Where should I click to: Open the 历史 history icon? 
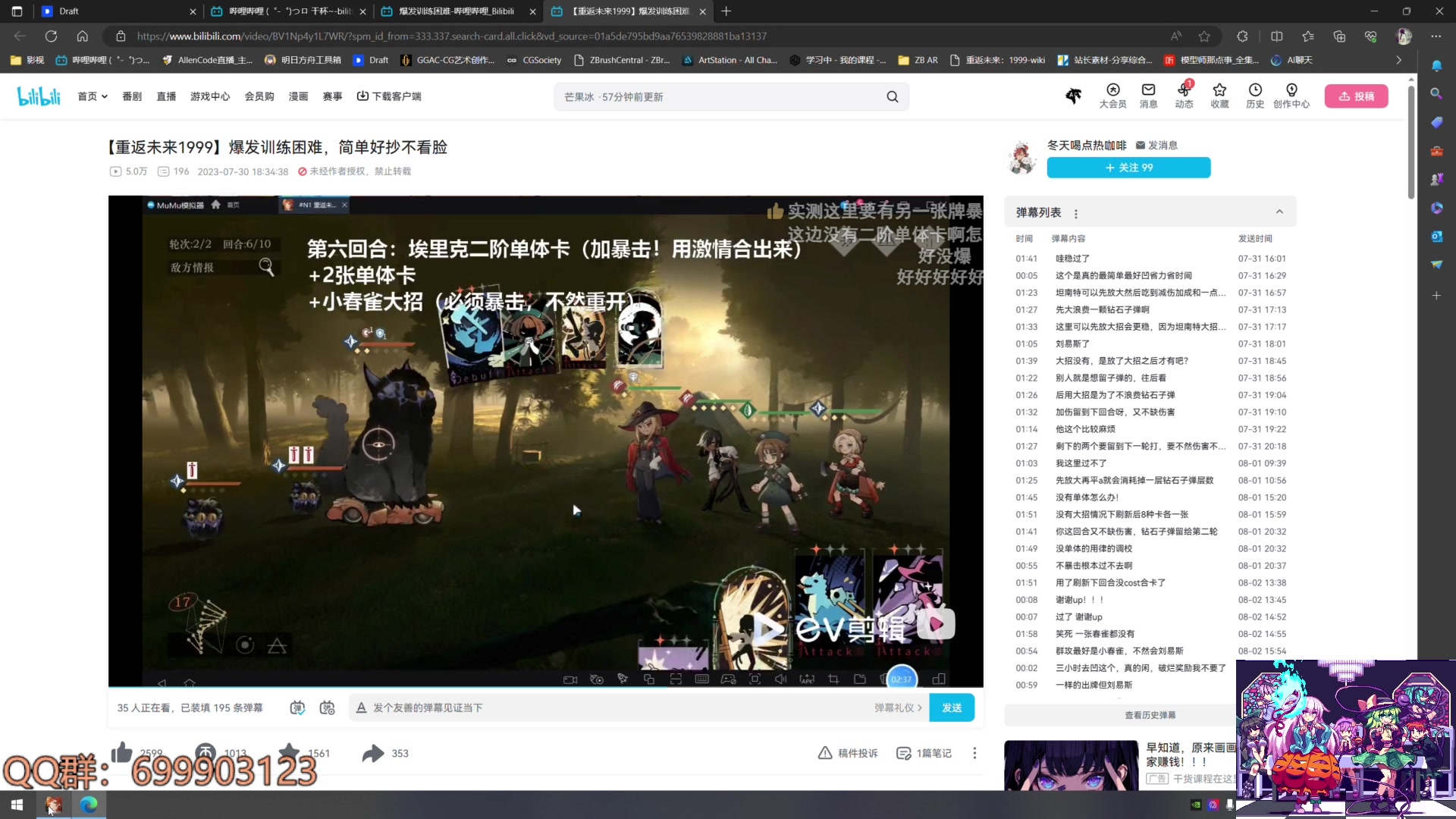pyautogui.click(x=1255, y=96)
